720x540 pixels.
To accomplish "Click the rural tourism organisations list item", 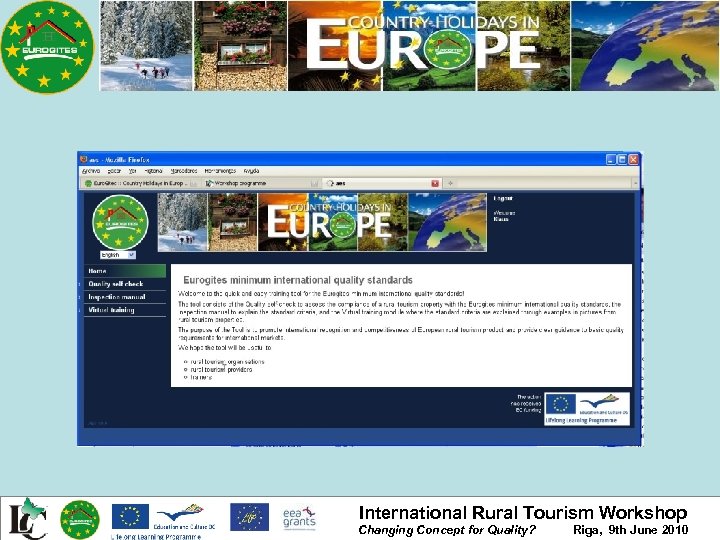I will (x=227, y=362).
